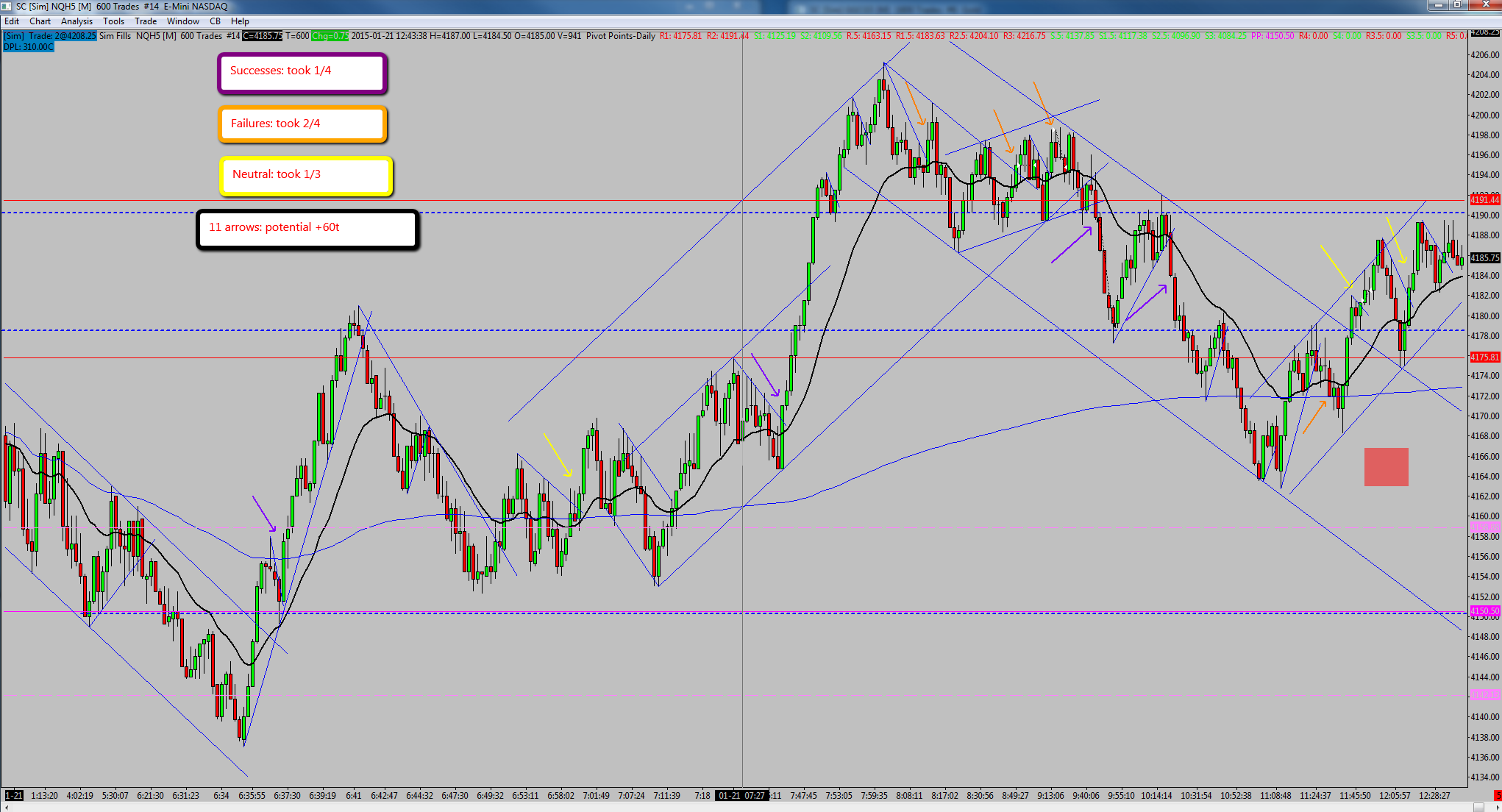Click 4162.00 on the price scale
This screenshot has height=812, width=1502.
click(1484, 496)
